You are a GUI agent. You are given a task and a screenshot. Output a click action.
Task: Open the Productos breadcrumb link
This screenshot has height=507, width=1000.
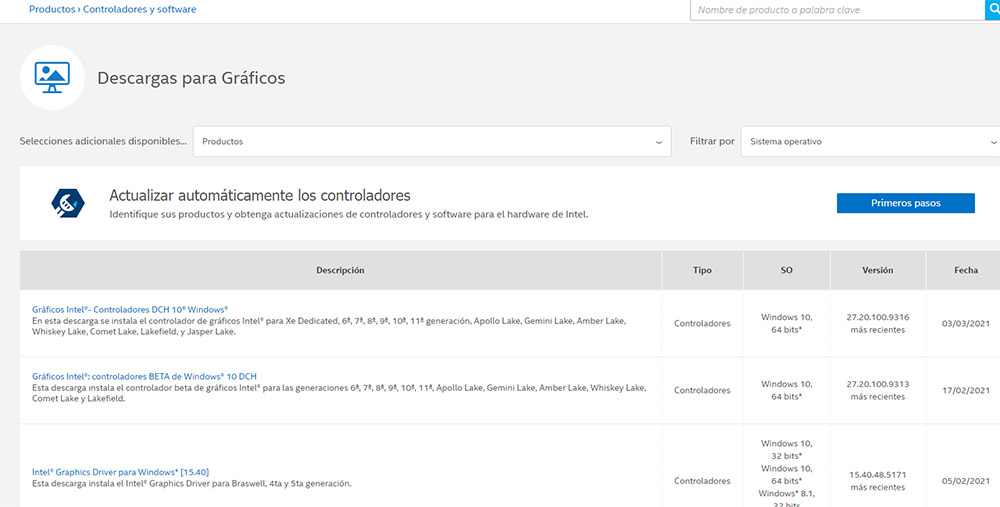(52, 10)
